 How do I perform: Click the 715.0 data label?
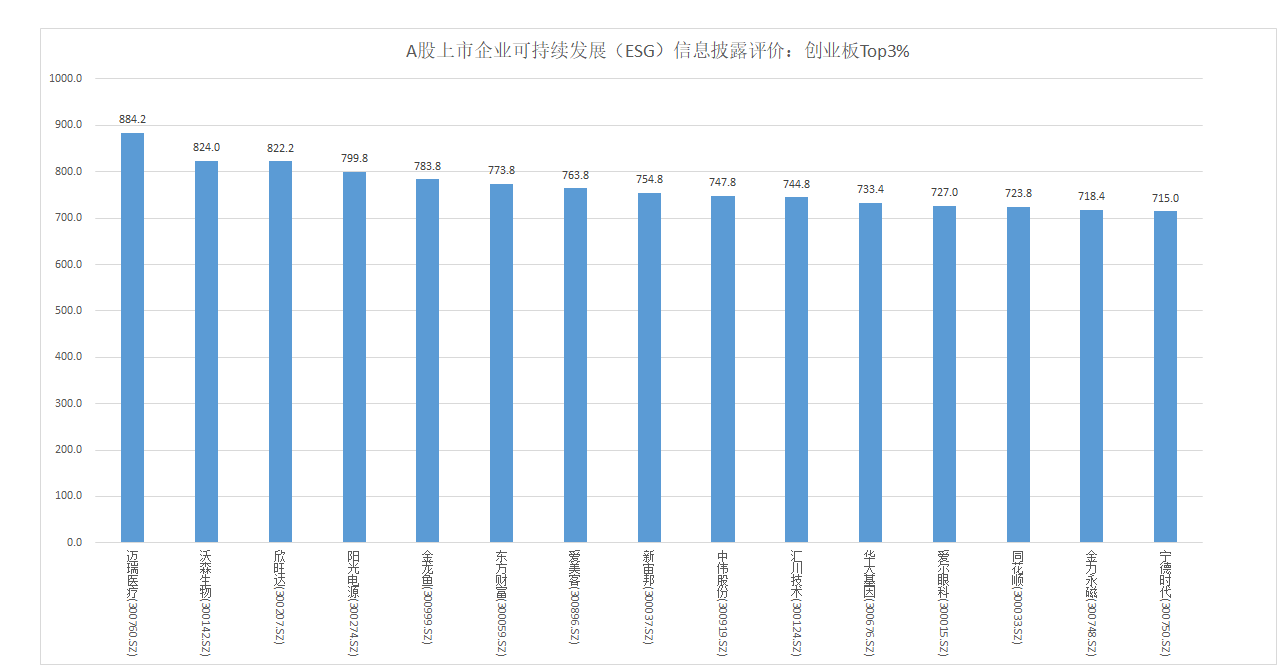(x=1166, y=198)
